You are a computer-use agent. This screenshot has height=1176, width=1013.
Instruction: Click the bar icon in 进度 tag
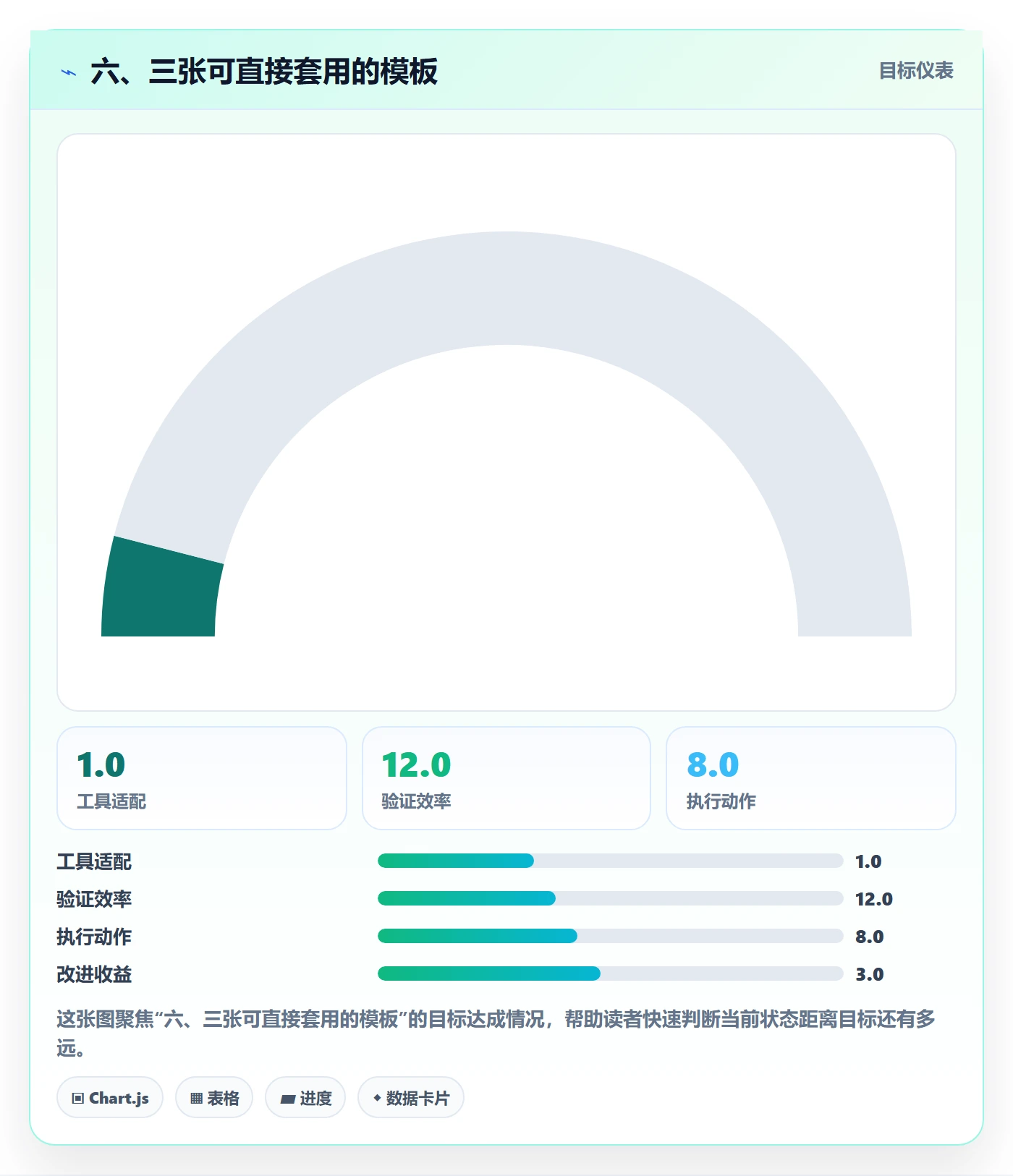tap(287, 1099)
